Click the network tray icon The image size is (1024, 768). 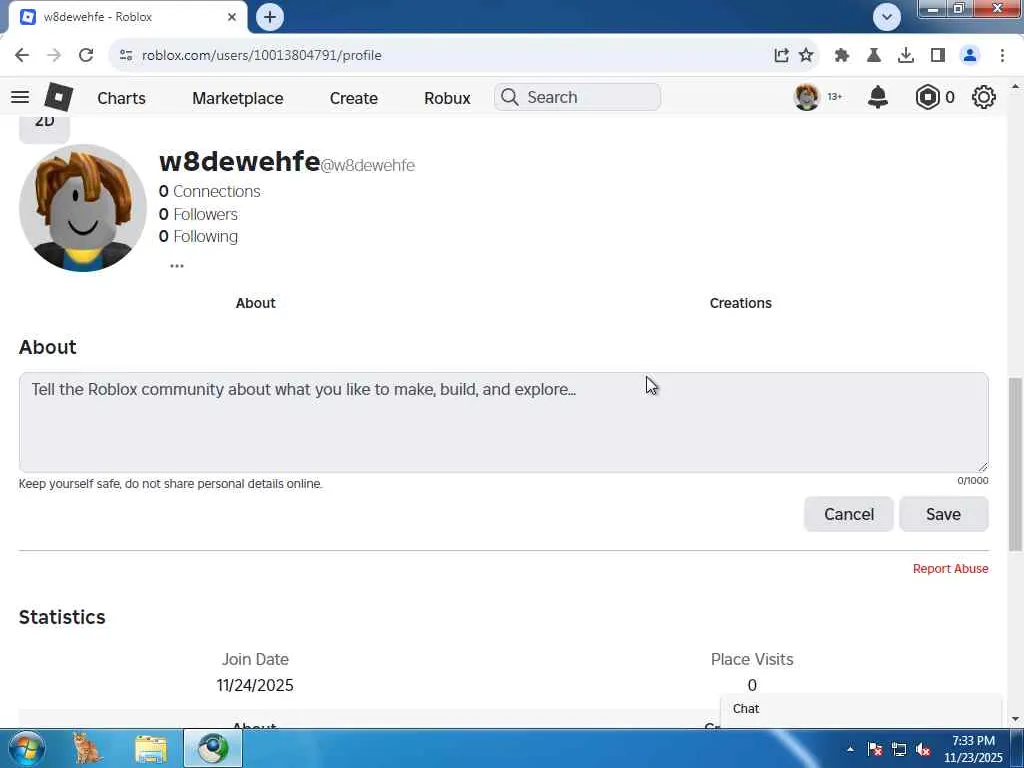click(x=899, y=750)
